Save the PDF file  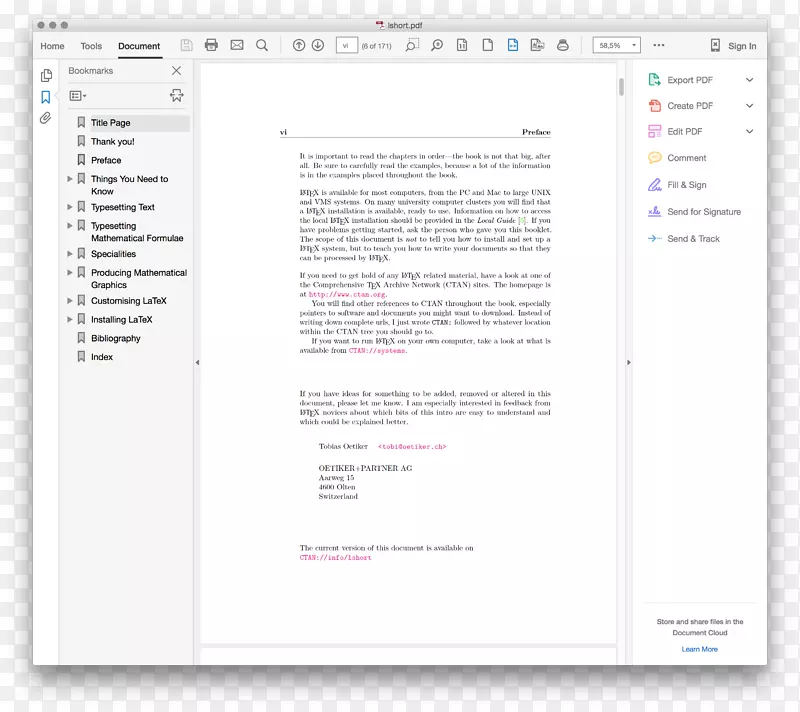187,45
